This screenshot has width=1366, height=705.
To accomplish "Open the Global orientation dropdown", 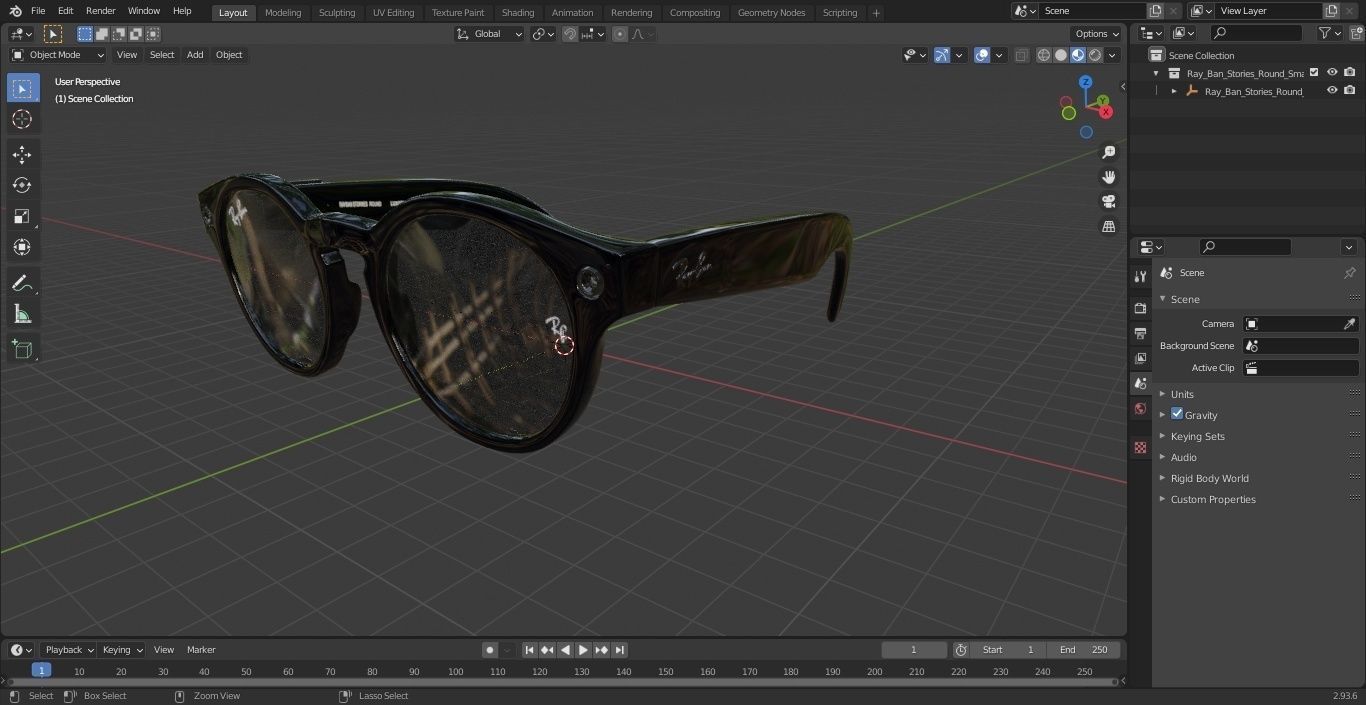I will point(489,34).
